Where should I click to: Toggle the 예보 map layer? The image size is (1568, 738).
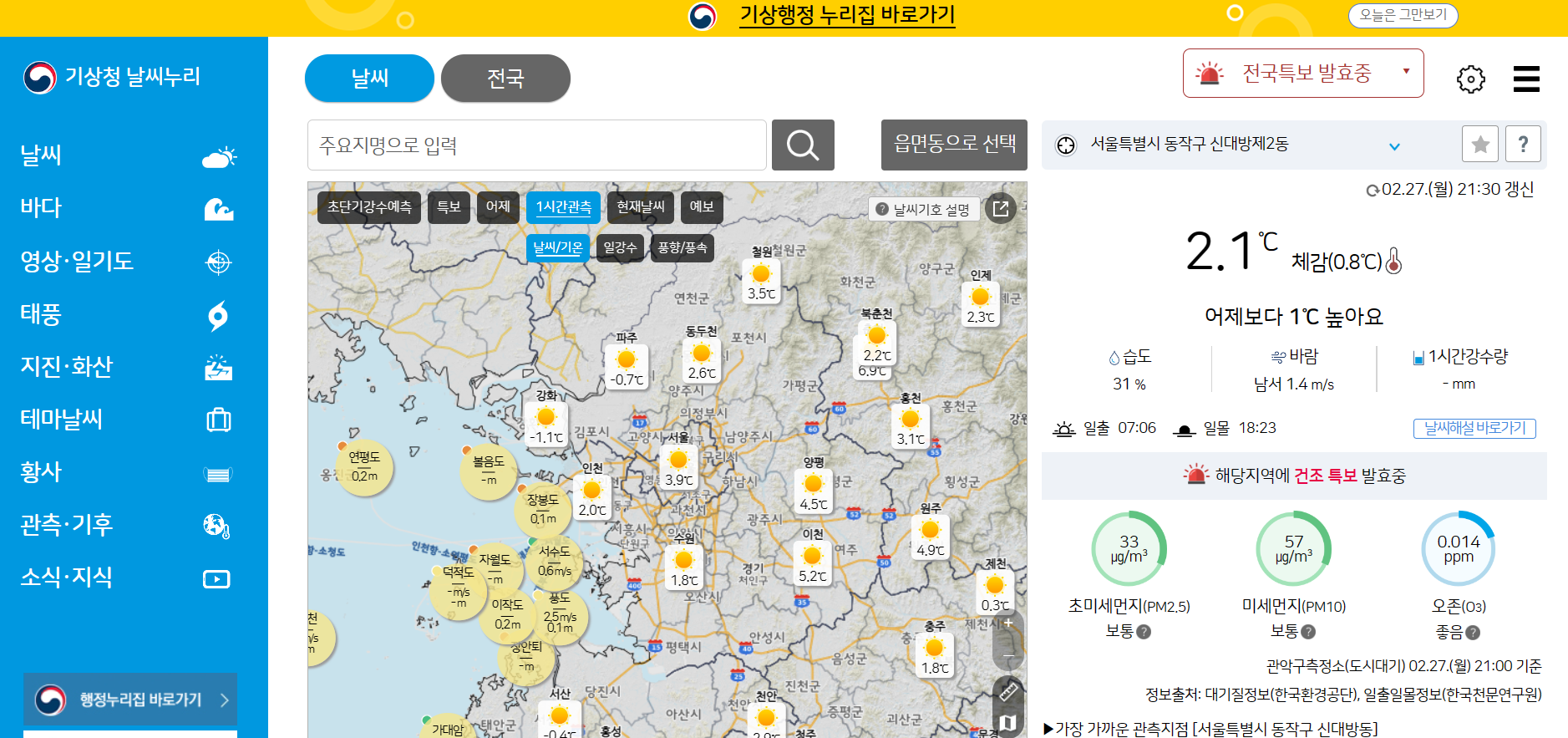tap(702, 206)
